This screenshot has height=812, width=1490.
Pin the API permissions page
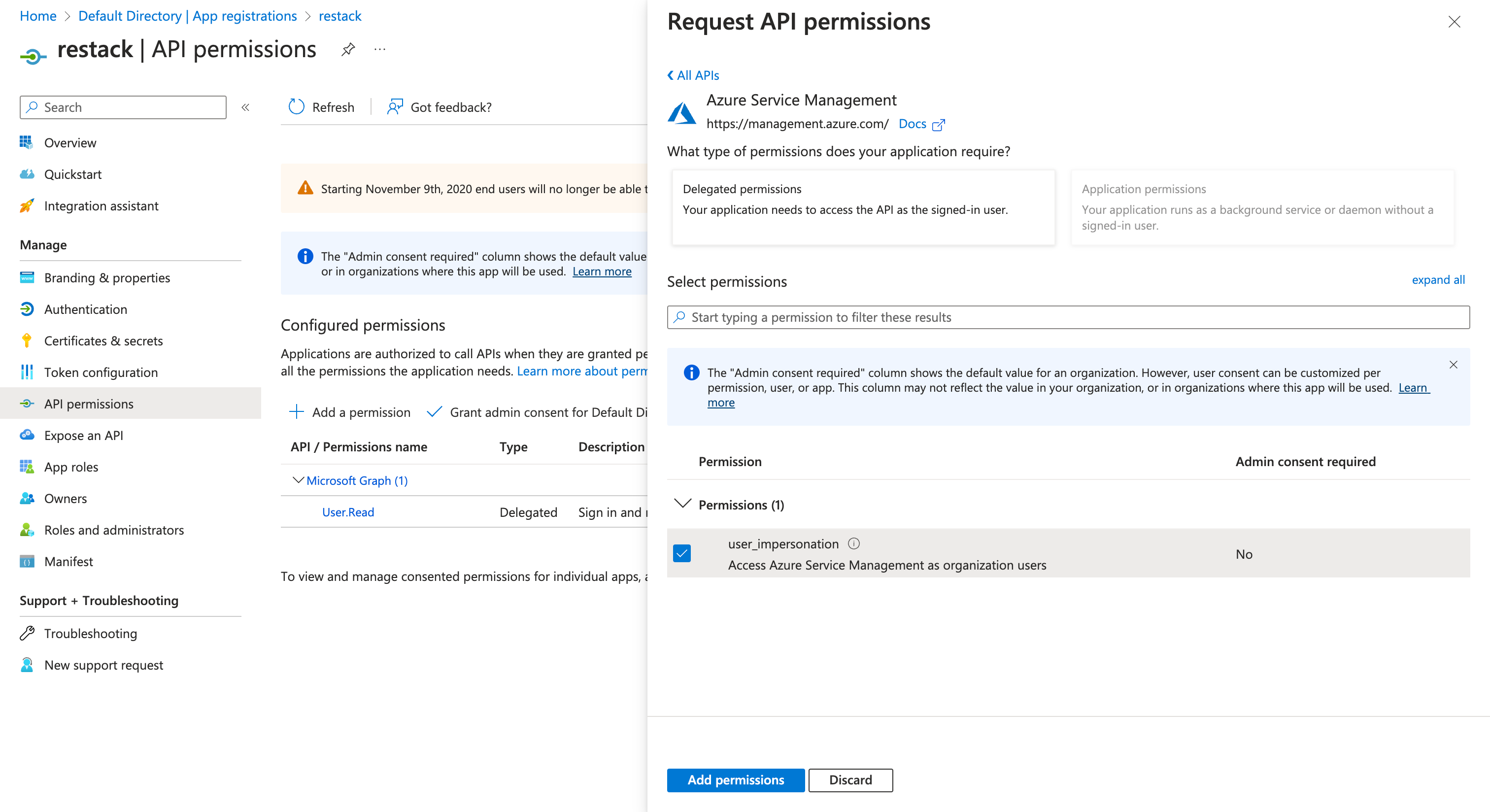click(x=348, y=49)
